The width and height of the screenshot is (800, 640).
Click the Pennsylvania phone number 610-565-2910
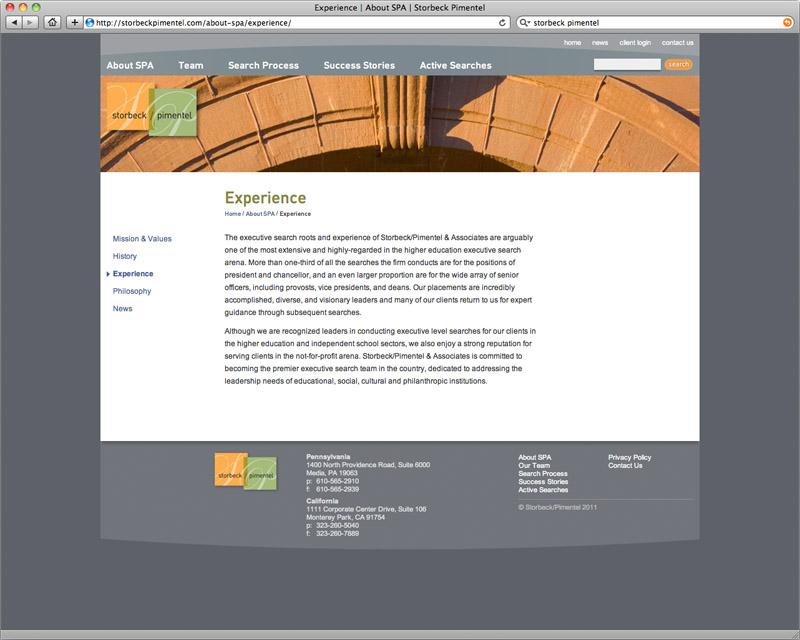(x=337, y=481)
